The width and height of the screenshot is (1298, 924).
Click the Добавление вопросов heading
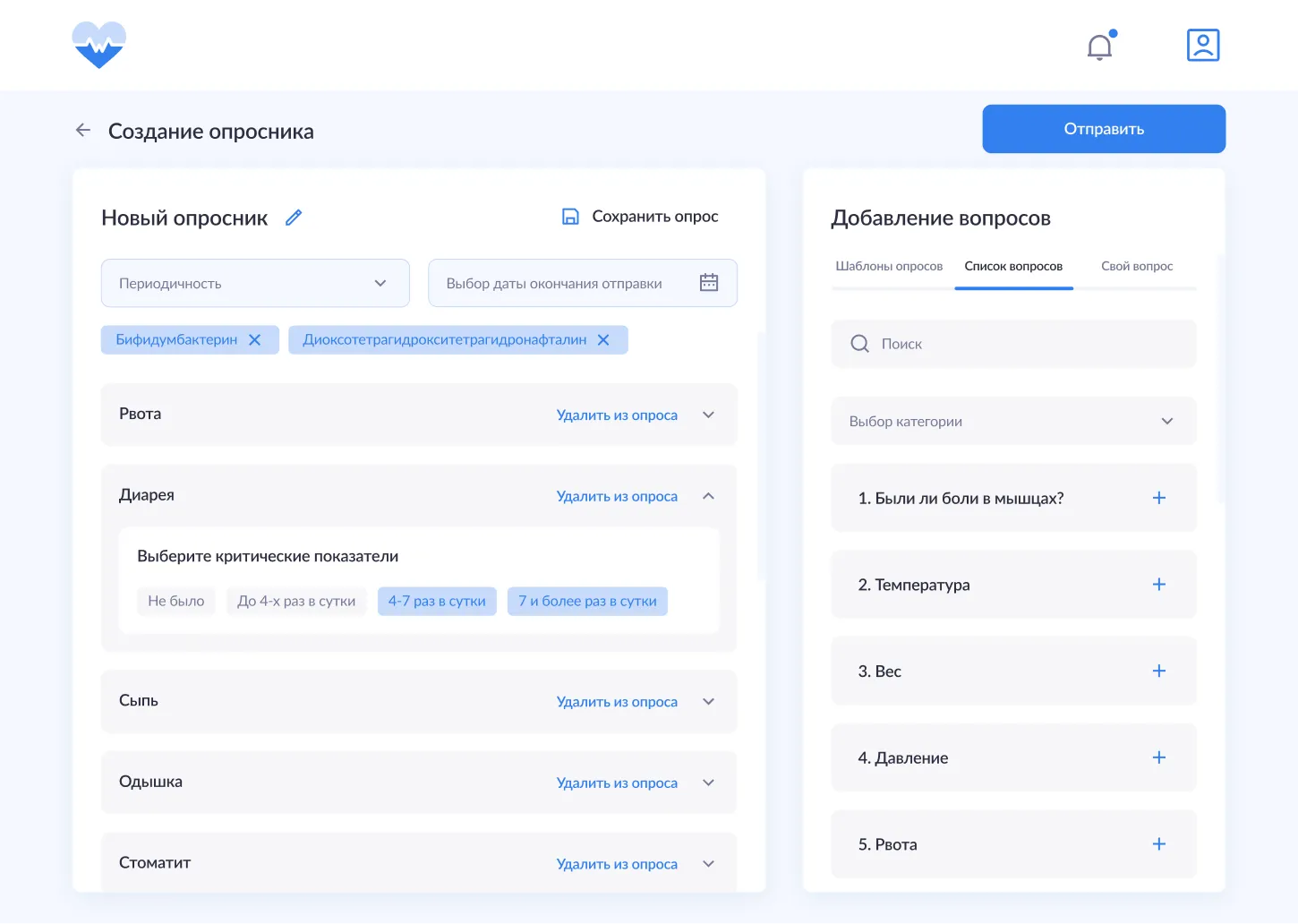point(941,218)
